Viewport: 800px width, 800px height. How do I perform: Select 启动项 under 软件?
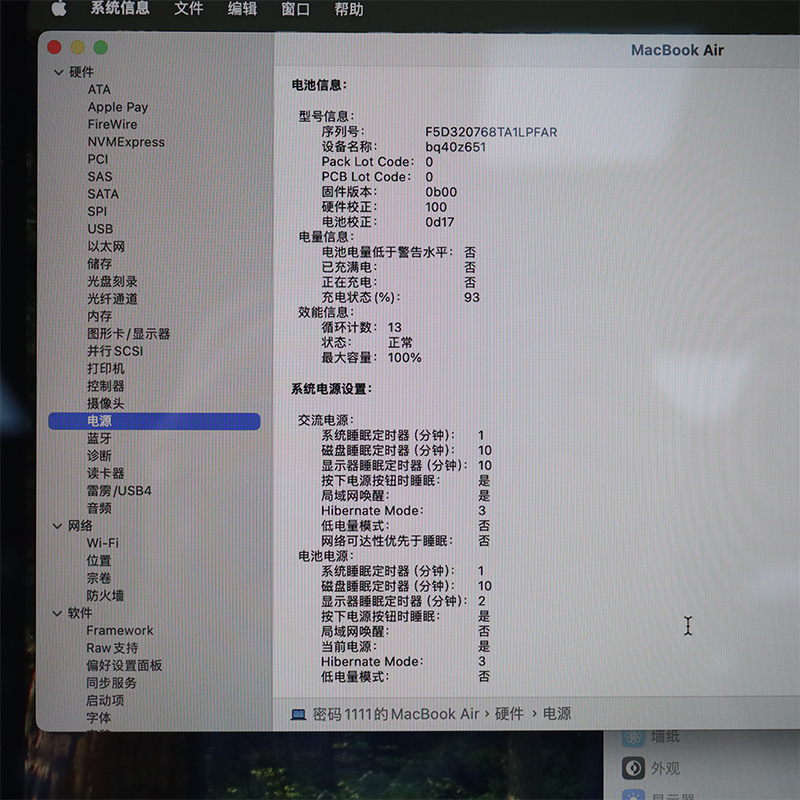pos(105,700)
